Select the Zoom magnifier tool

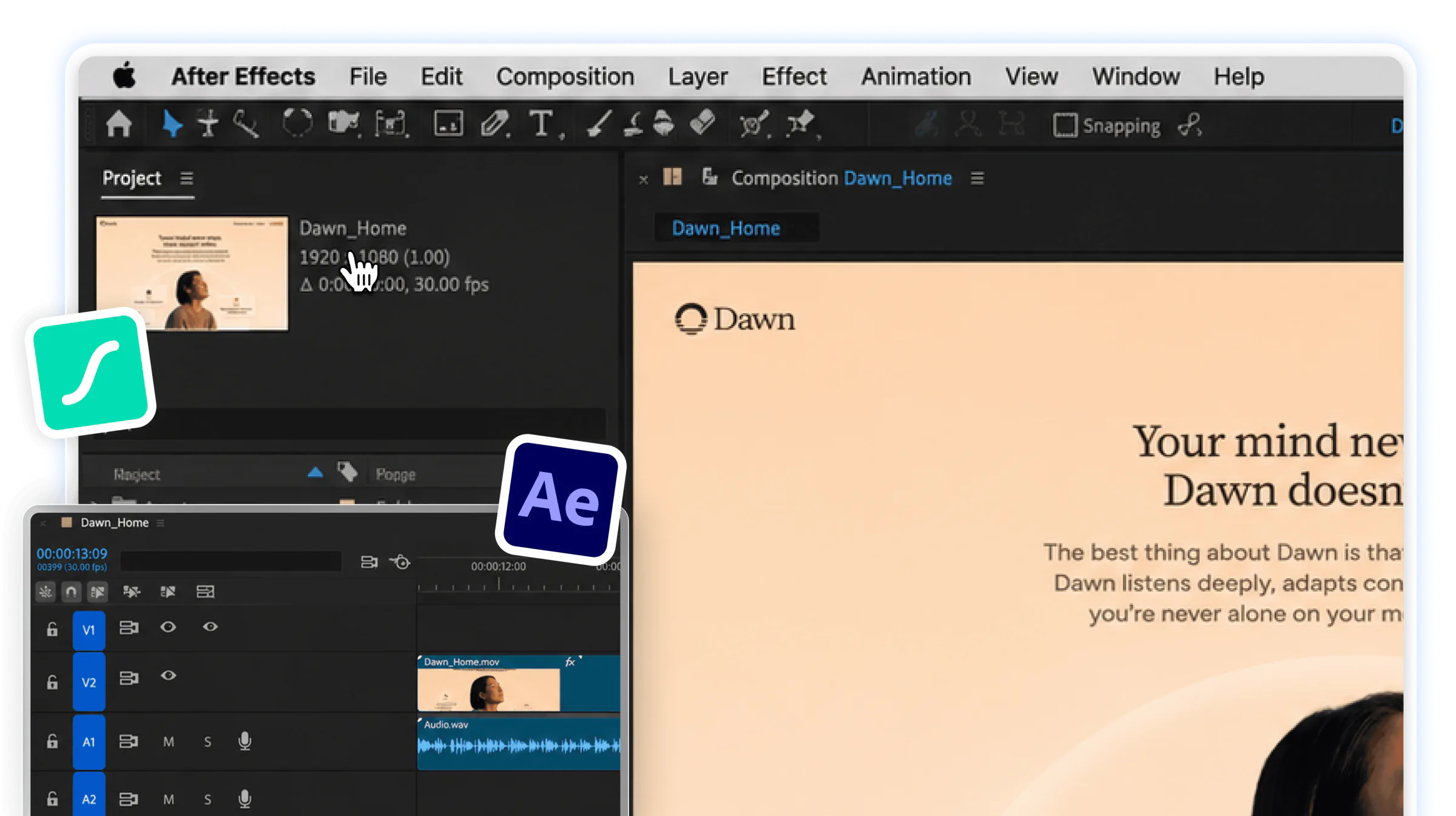[x=246, y=125]
